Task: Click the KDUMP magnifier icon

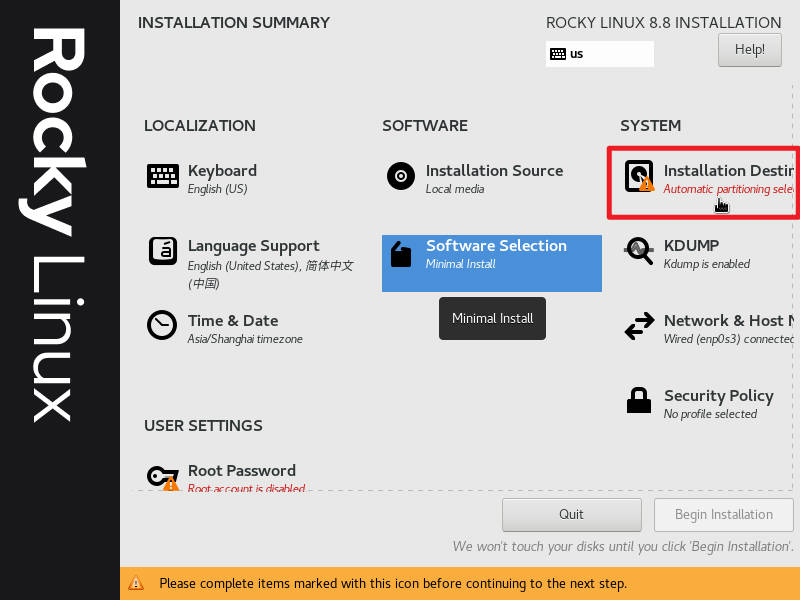Action: click(639, 251)
